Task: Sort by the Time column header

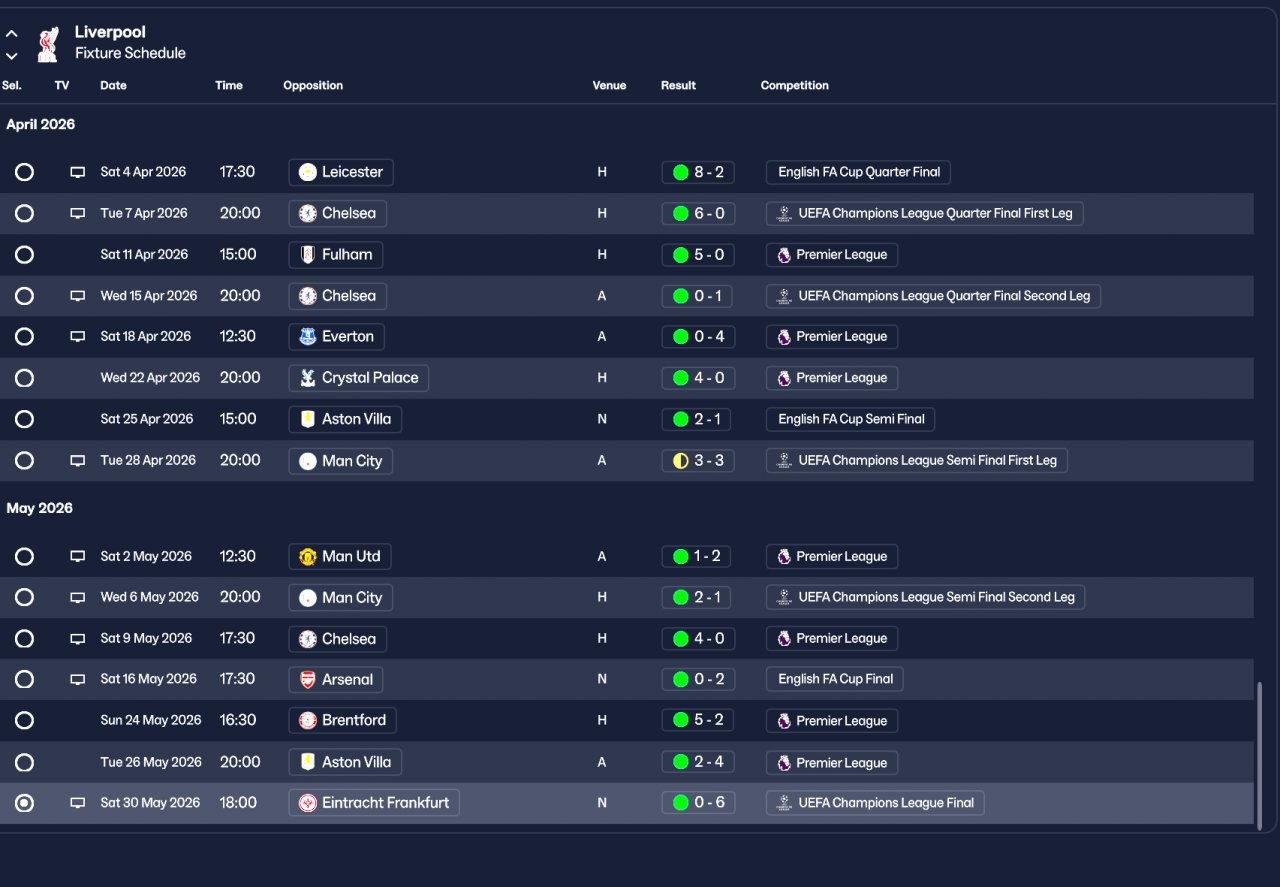Action: point(229,86)
